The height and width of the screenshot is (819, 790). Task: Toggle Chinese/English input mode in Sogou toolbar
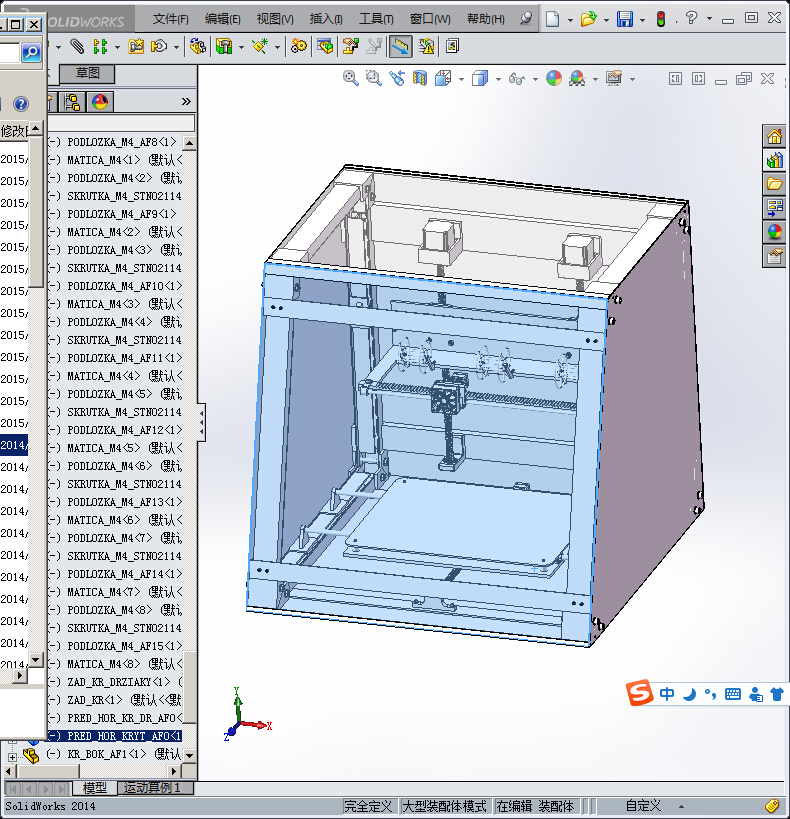click(667, 694)
